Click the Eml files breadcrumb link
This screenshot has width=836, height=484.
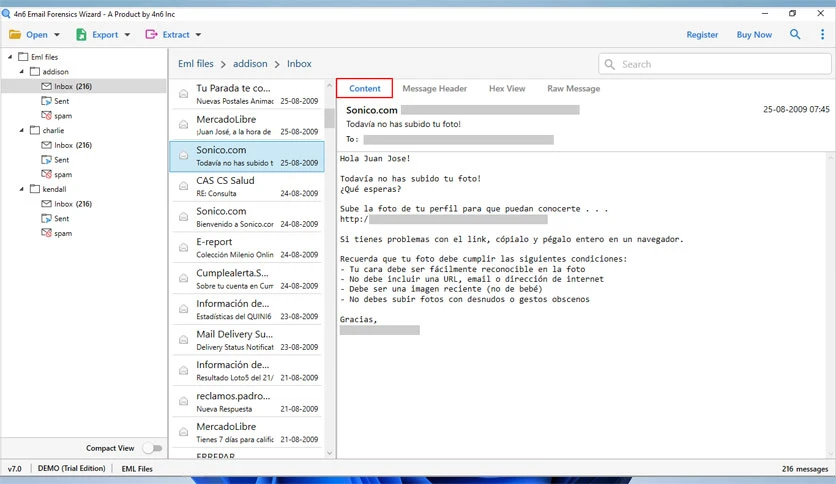(196, 63)
